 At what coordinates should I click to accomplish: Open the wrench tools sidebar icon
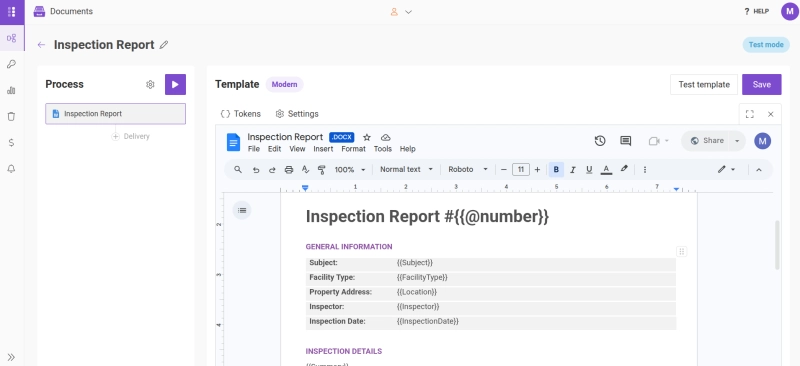[11, 64]
